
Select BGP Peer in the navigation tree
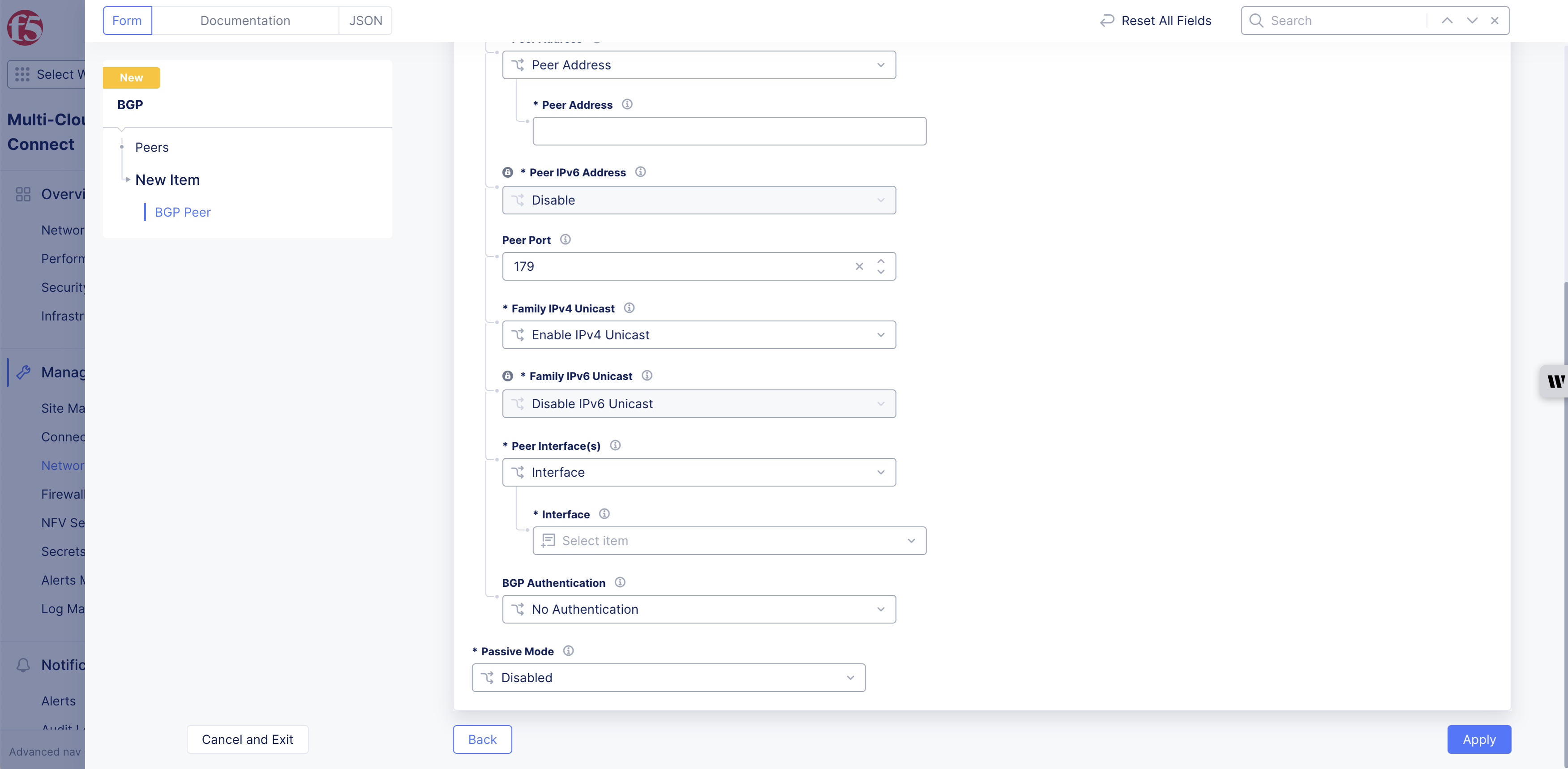[x=183, y=212]
